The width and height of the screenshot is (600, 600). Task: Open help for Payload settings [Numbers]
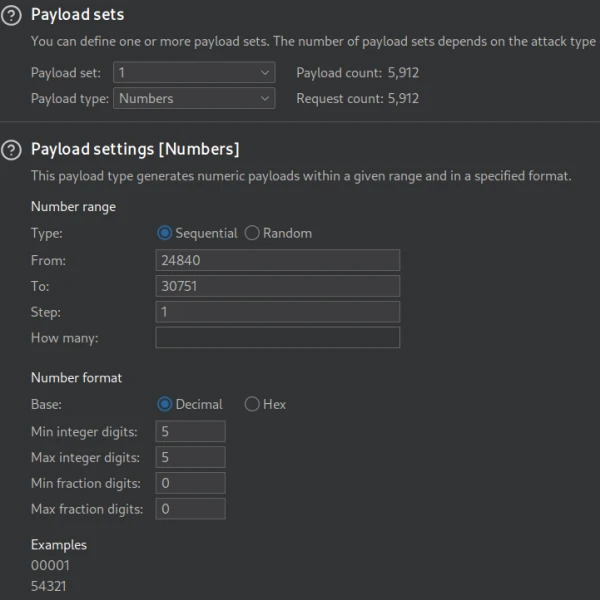[x=12, y=150]
